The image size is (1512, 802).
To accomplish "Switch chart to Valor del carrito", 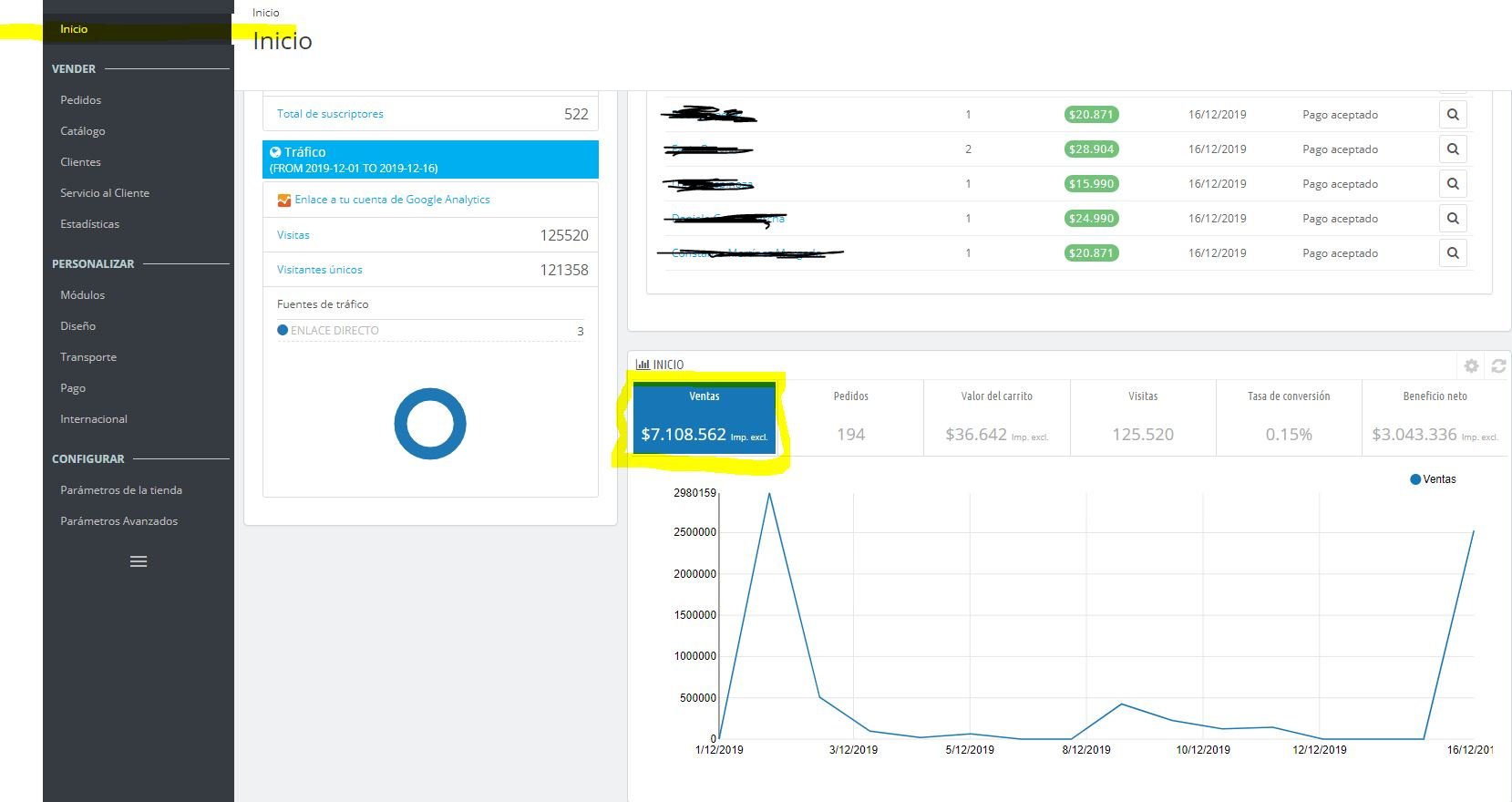I will (x=997, y=417).
